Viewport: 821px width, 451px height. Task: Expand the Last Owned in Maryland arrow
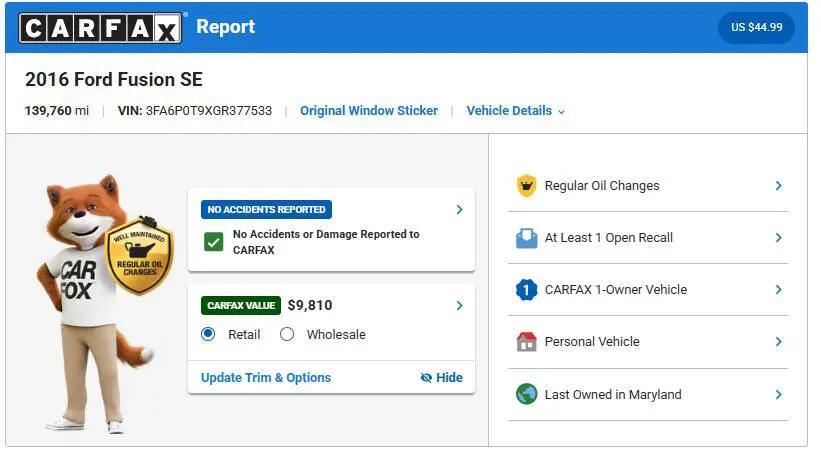point(779,394)
